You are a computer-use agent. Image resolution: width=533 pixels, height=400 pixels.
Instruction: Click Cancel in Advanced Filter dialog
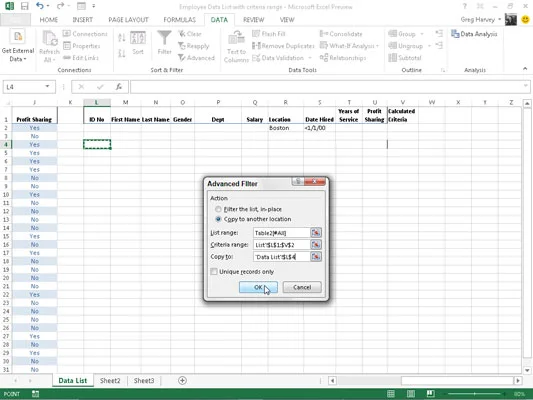coord(302,287)
